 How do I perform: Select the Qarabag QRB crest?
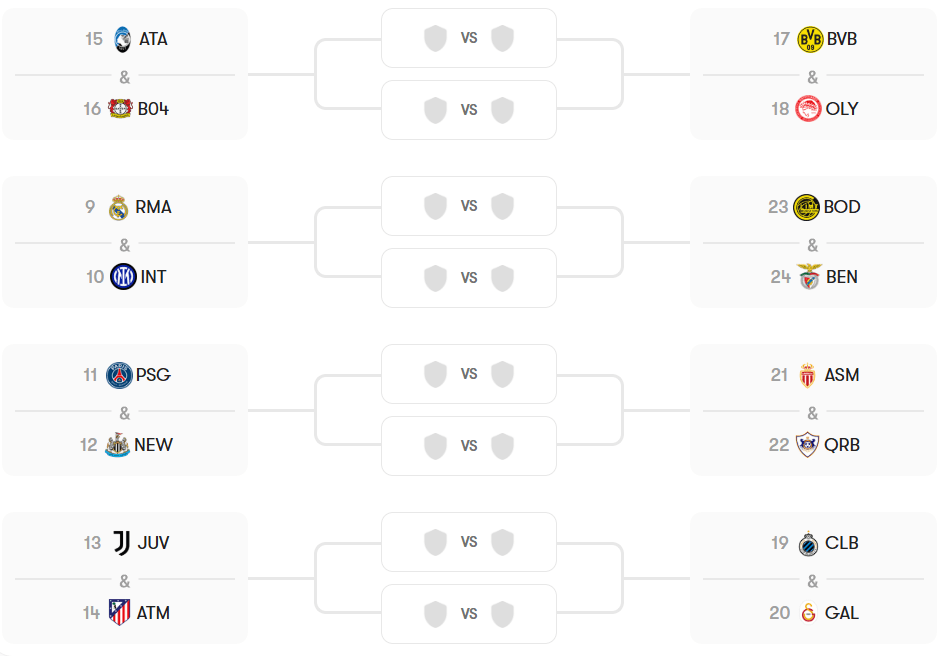[807, 445]
